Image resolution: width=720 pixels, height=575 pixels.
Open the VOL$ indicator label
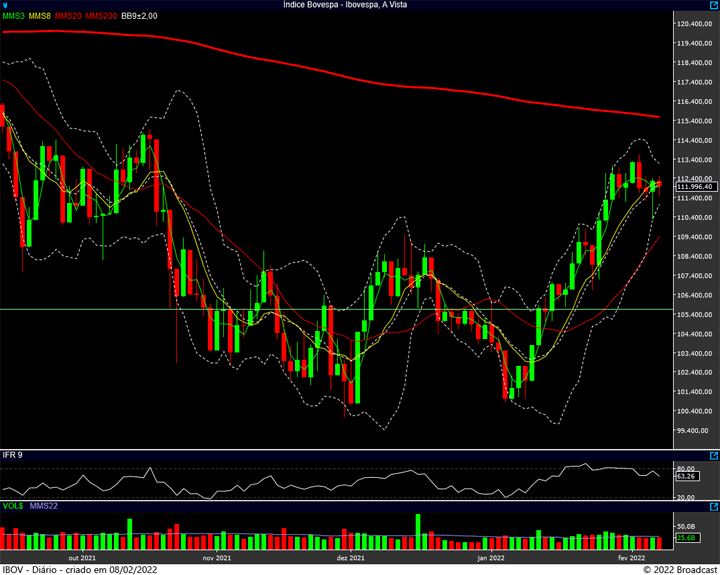click(13, 506)
